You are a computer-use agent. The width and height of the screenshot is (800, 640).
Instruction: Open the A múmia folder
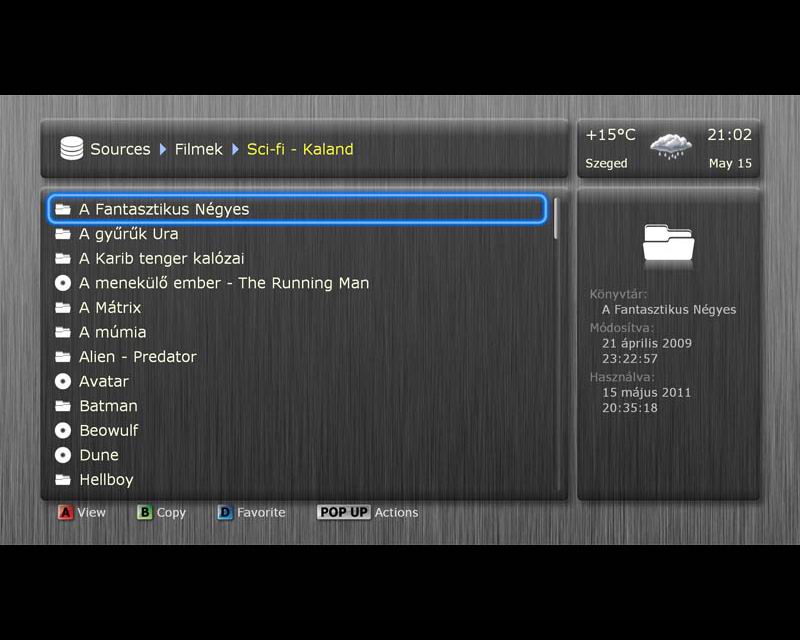click(x=112, y=332)
